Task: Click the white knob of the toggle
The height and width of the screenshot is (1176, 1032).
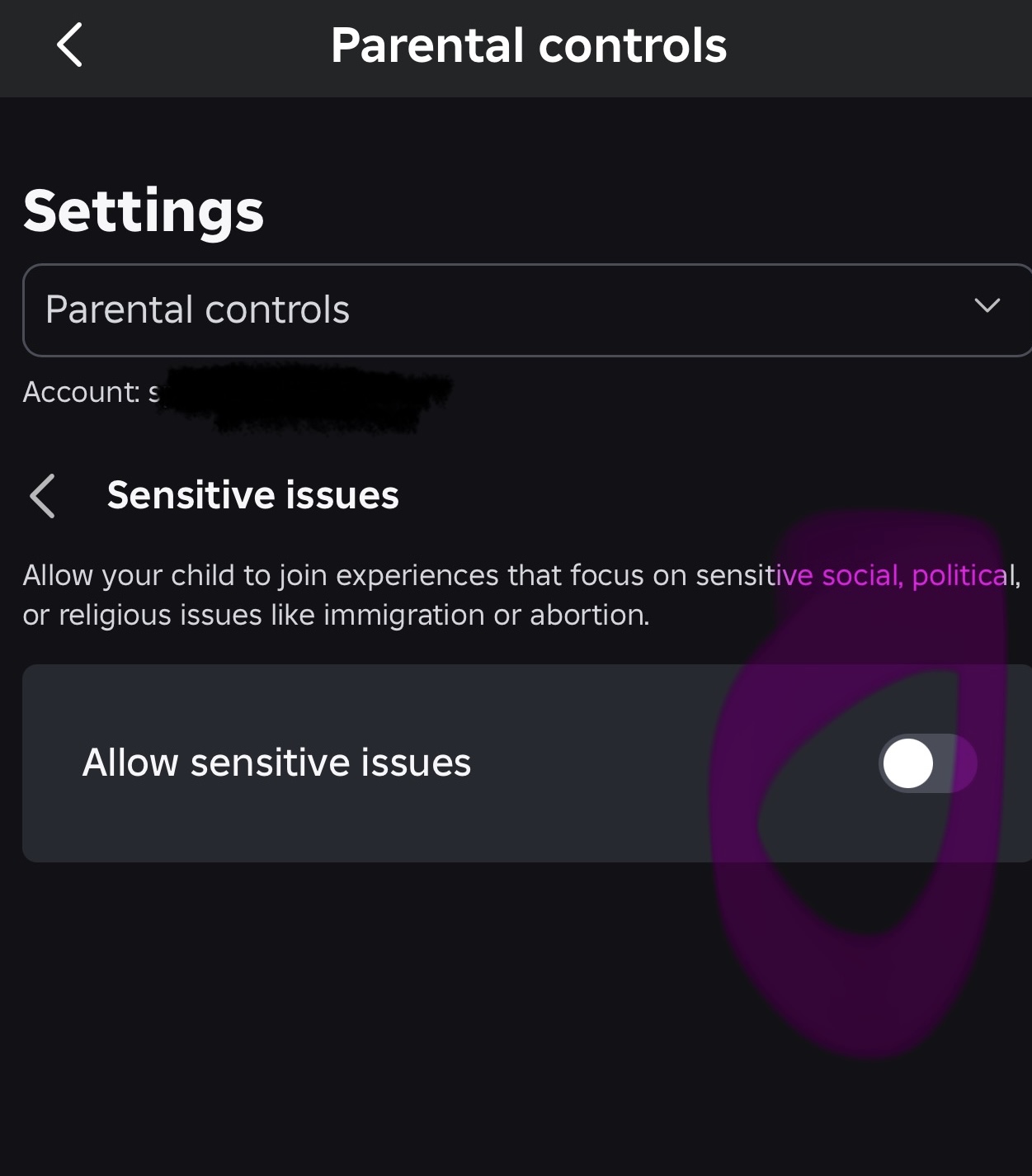Action: (908, 763)
